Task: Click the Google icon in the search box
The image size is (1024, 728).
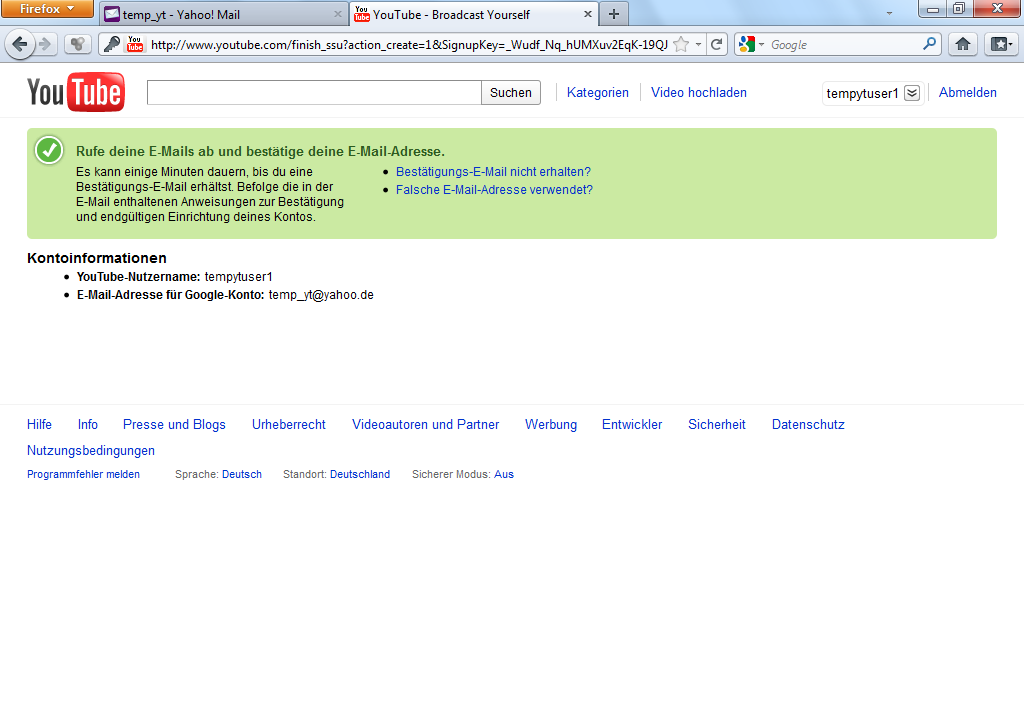Action: [x=746, y=44]
